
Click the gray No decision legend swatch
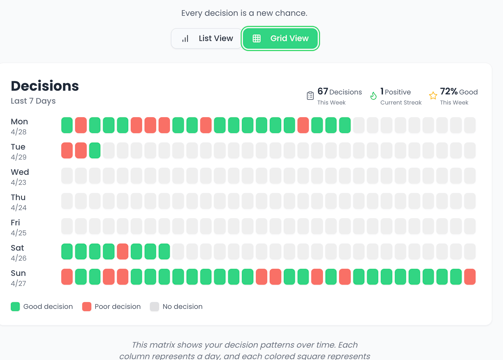(154, 307)
